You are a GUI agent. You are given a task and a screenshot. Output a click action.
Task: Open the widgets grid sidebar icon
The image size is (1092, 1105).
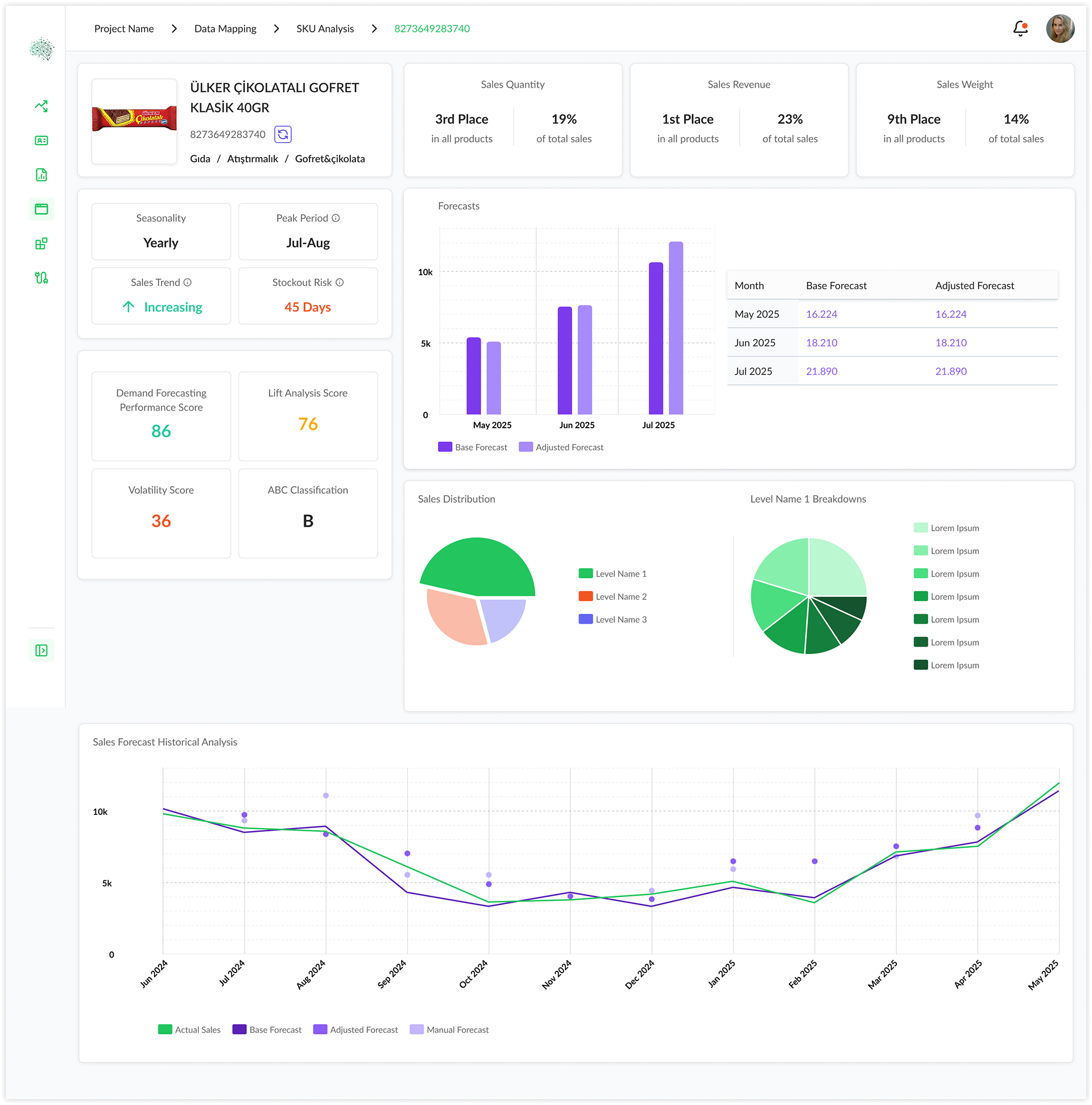coord(41,243)
